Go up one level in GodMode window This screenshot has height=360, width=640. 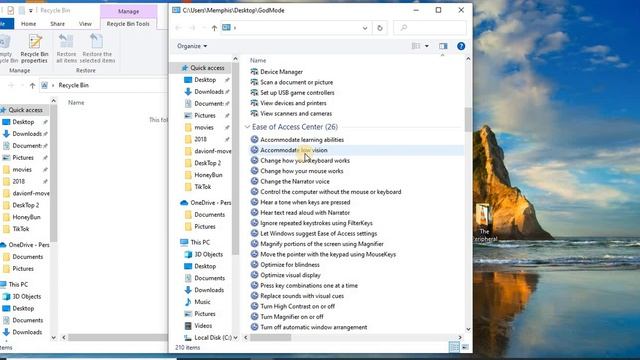coord(214,28)
